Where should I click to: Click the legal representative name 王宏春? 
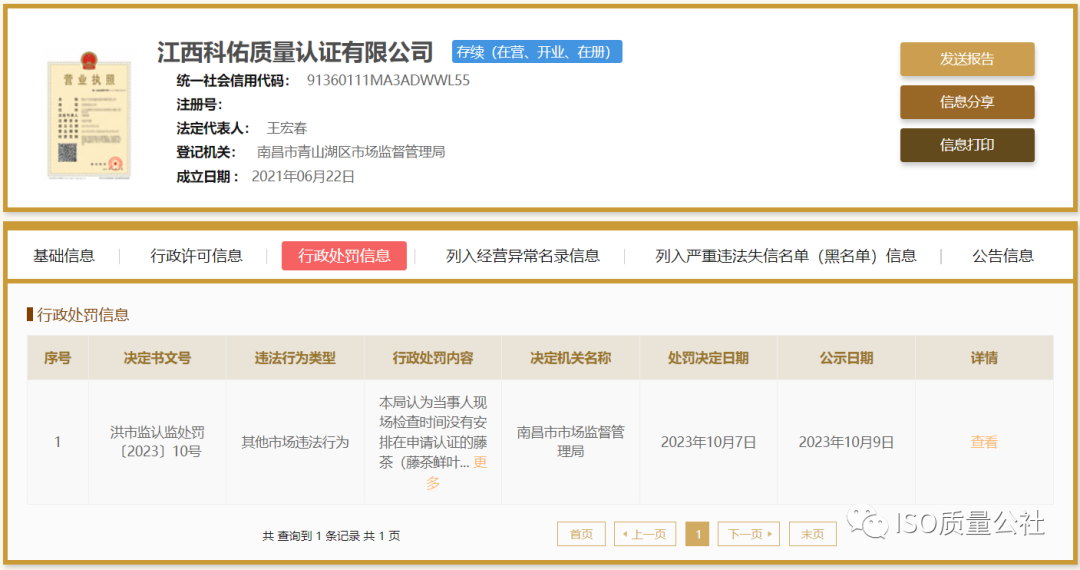click(287, 128)
